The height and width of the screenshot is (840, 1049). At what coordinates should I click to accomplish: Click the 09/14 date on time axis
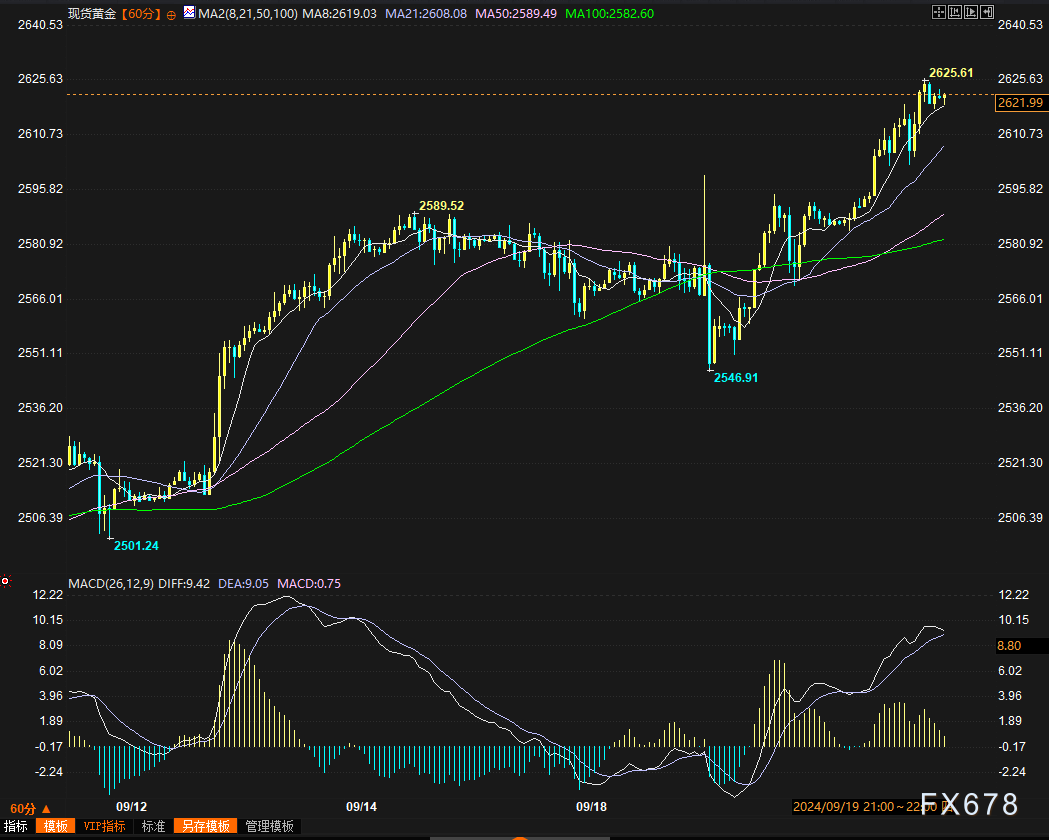tap(361, 806)
